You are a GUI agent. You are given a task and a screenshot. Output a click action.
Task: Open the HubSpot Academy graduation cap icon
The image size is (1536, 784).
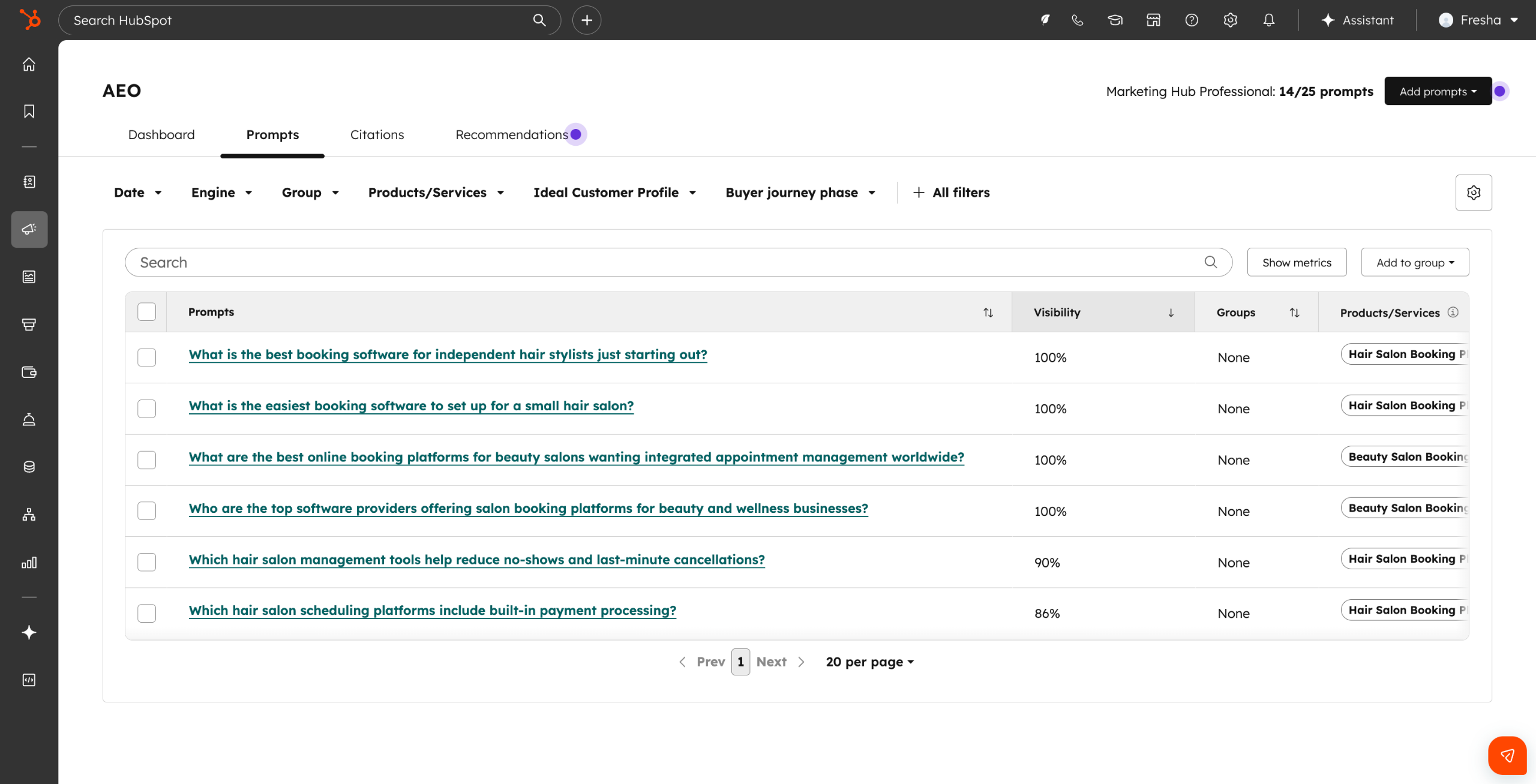1115,20
